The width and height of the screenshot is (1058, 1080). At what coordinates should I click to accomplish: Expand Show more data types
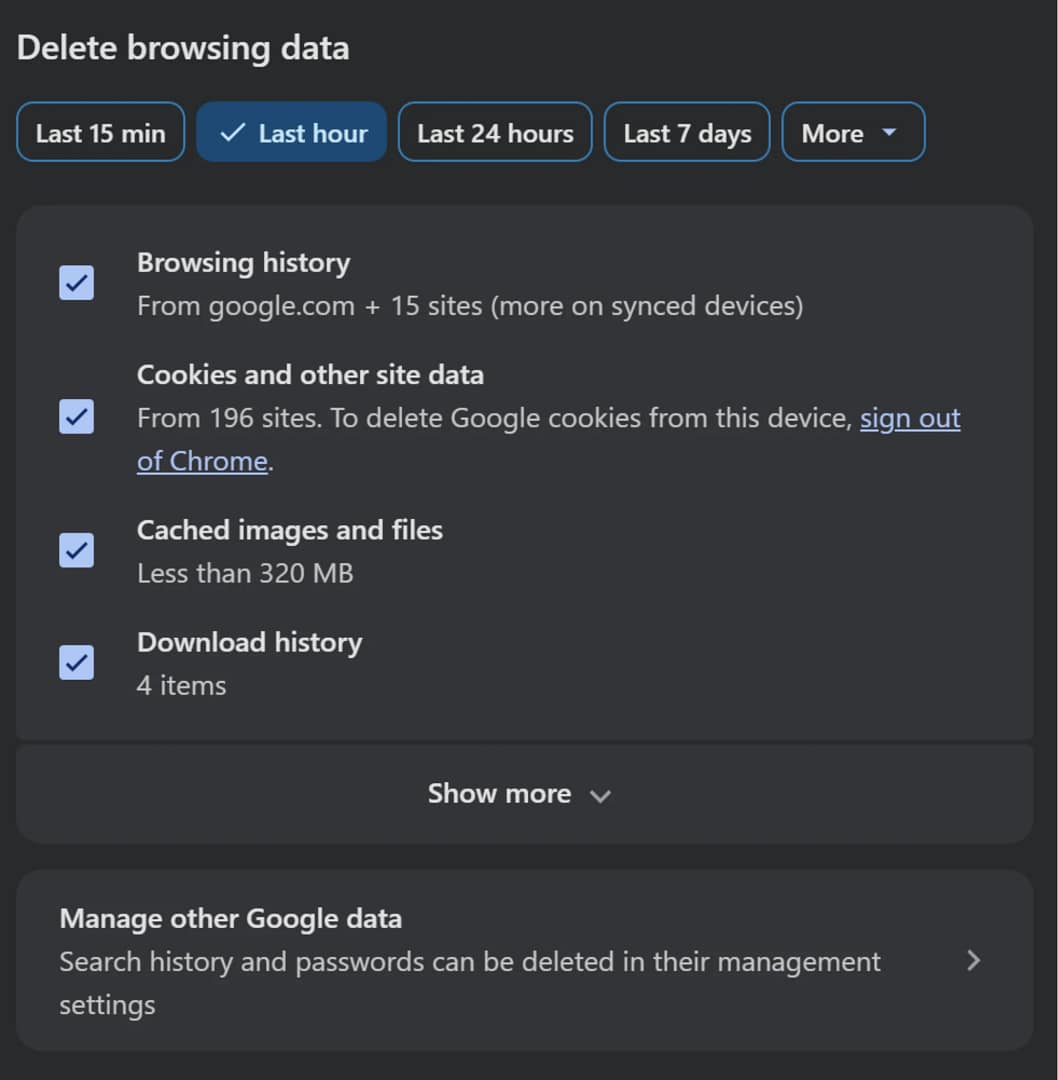(500, 793)
